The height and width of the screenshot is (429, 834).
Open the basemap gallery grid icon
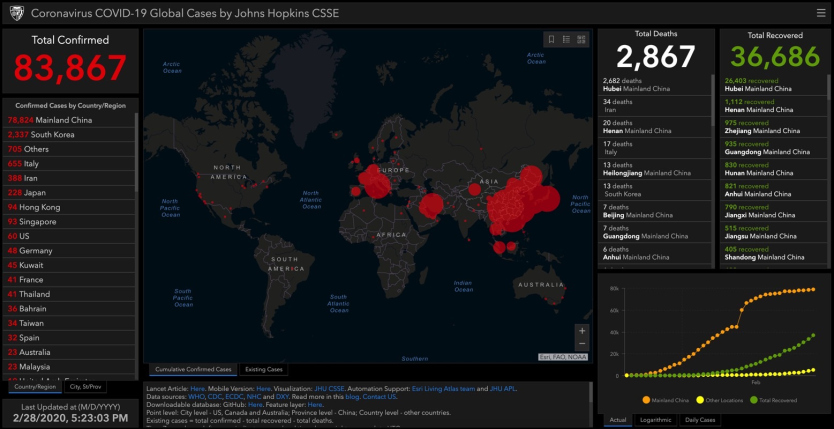coord(582,39)
